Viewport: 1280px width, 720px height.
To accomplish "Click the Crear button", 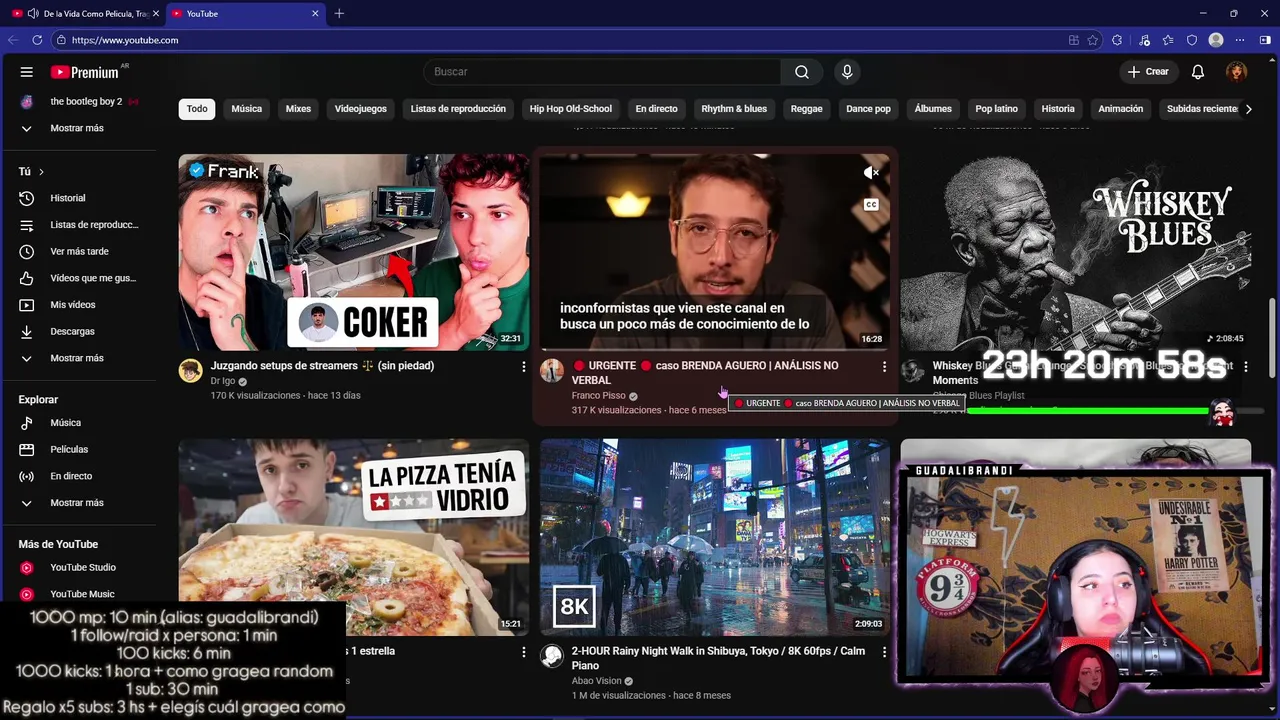I will (1147, 72).
